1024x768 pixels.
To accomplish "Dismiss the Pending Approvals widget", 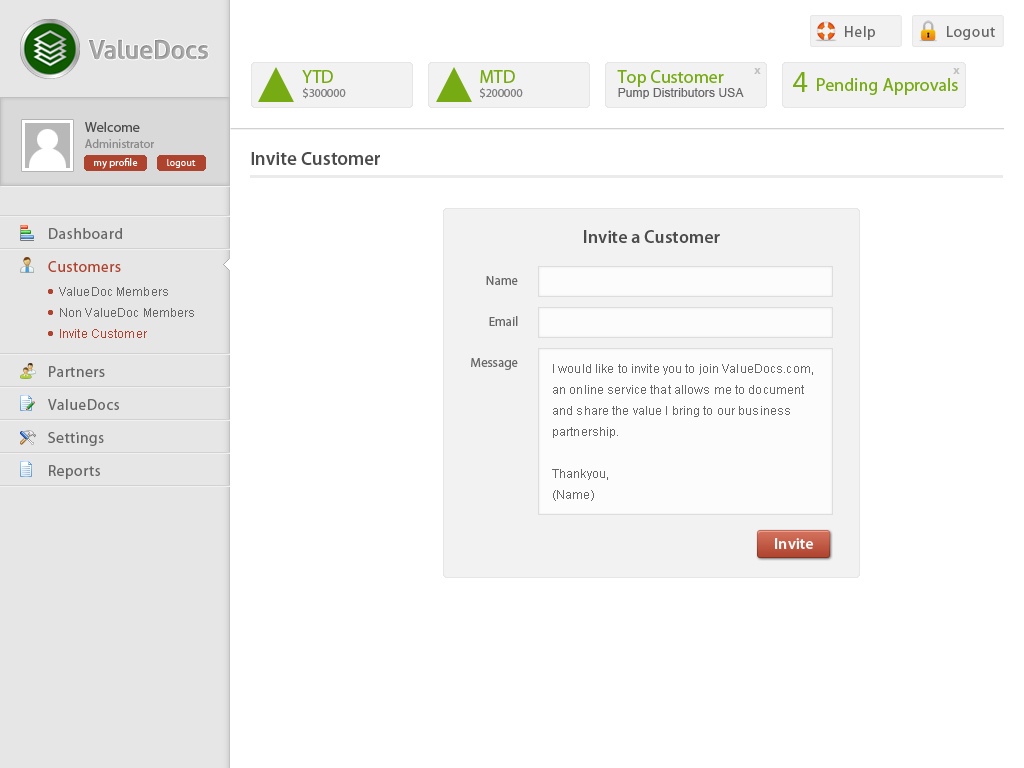I will point(956,71).
